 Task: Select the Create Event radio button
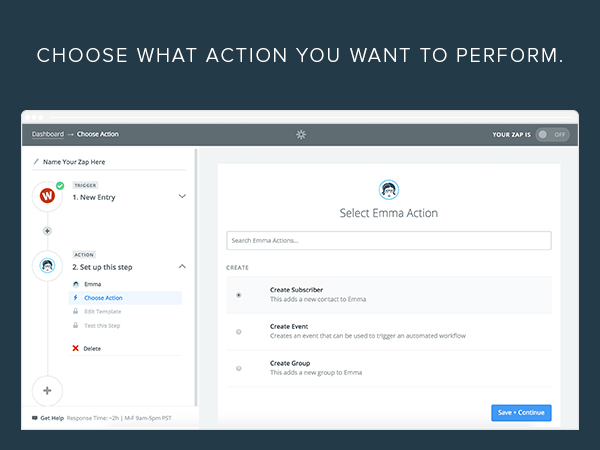coord(238,332)
